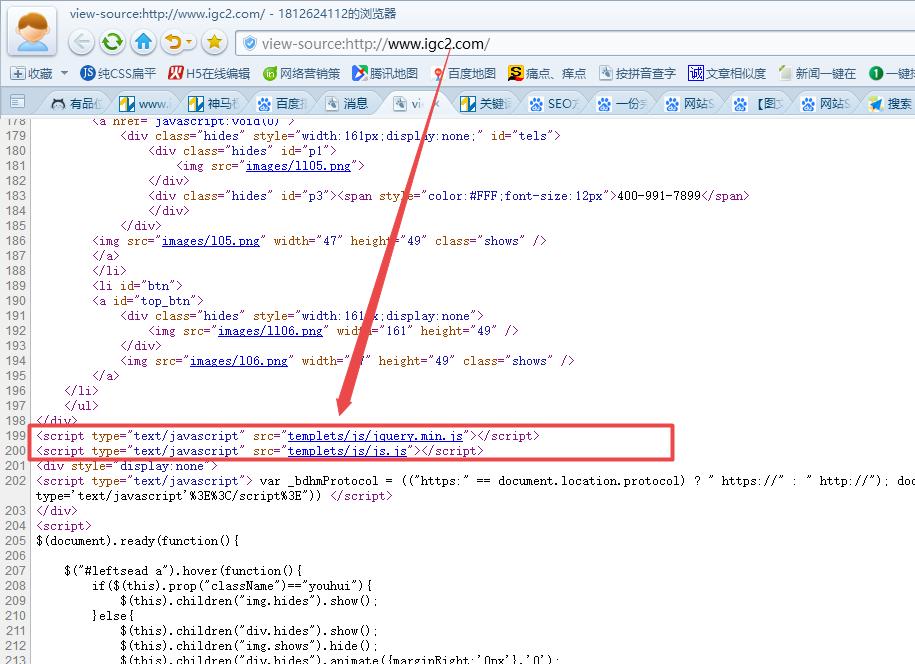Refresh the page with reload icon
915x664 pixels.
[x=112, y=42]
